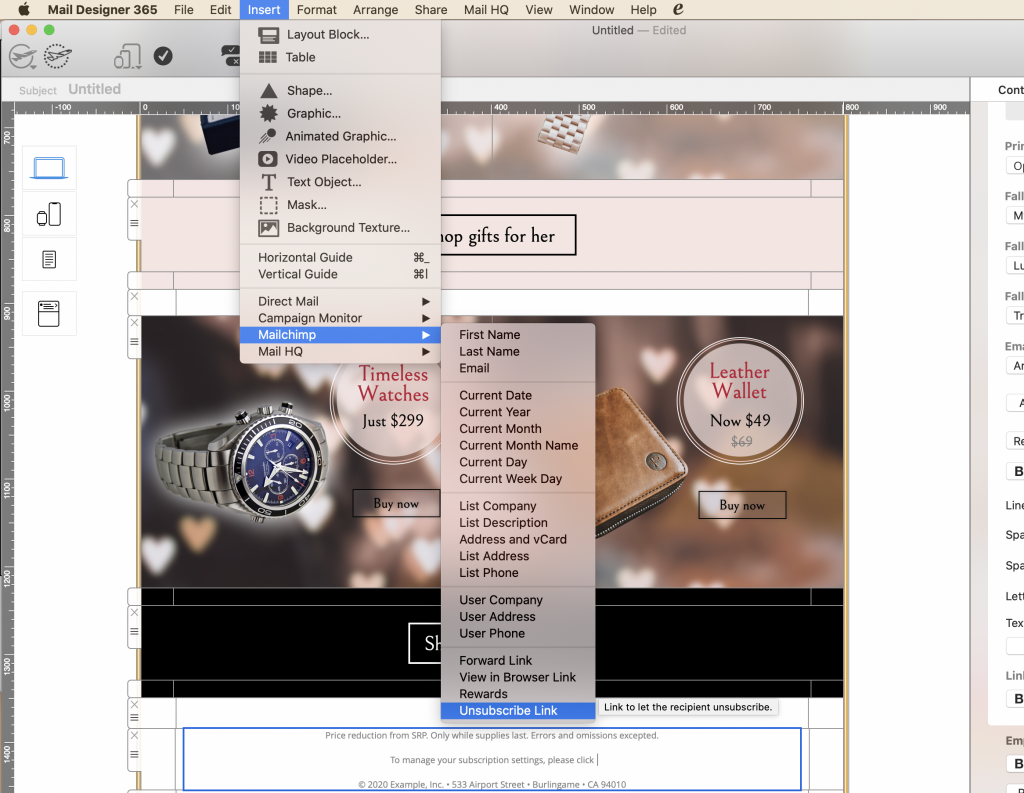The width and height of the screenshot is (1024, 793).
Task: Click the round checkmark toolbar icon
Action: pos(163,56)
